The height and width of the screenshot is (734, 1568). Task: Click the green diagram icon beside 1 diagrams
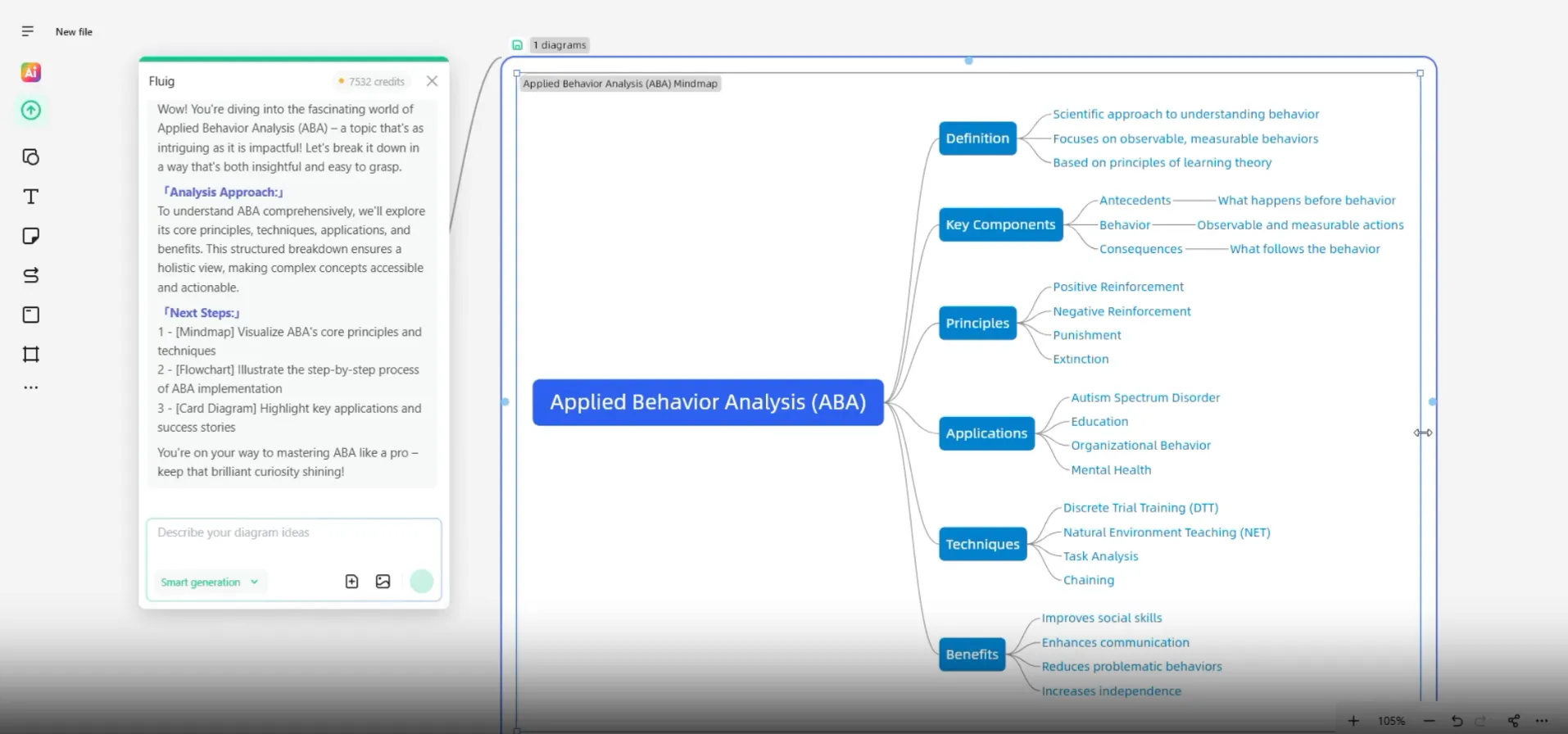[517, 45]
